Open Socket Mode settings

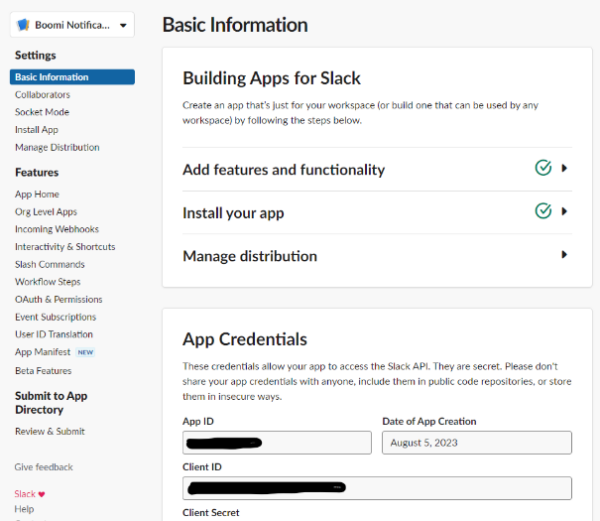click(x=42, y=112)
